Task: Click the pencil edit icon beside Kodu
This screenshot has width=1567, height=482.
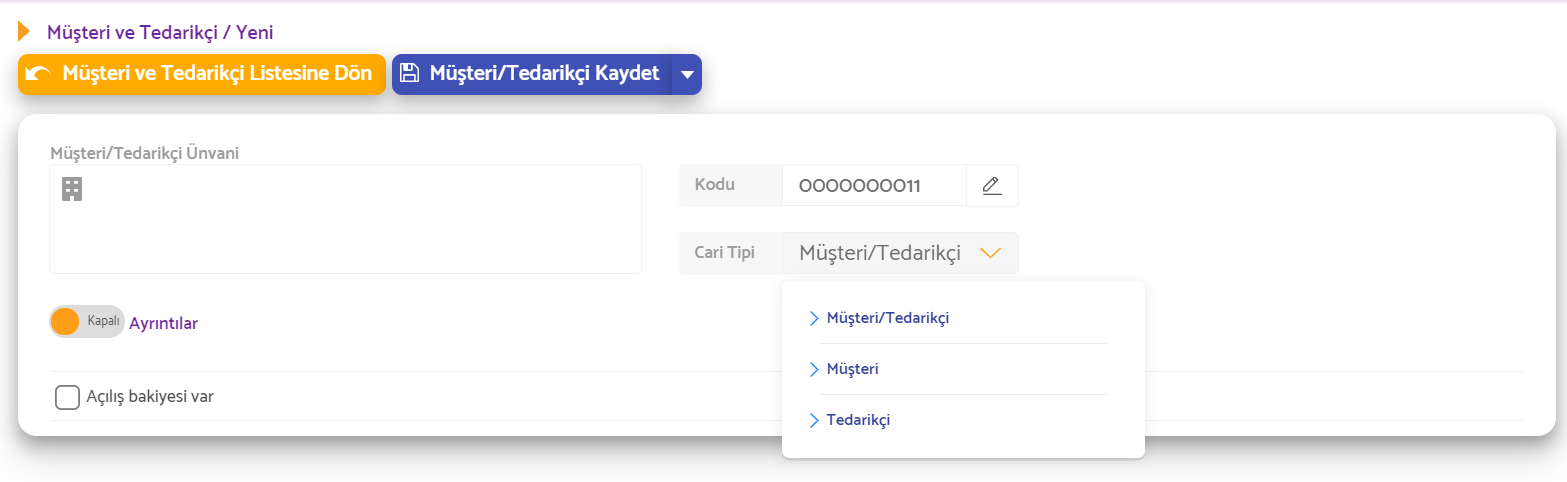Action: click(992, 185)
